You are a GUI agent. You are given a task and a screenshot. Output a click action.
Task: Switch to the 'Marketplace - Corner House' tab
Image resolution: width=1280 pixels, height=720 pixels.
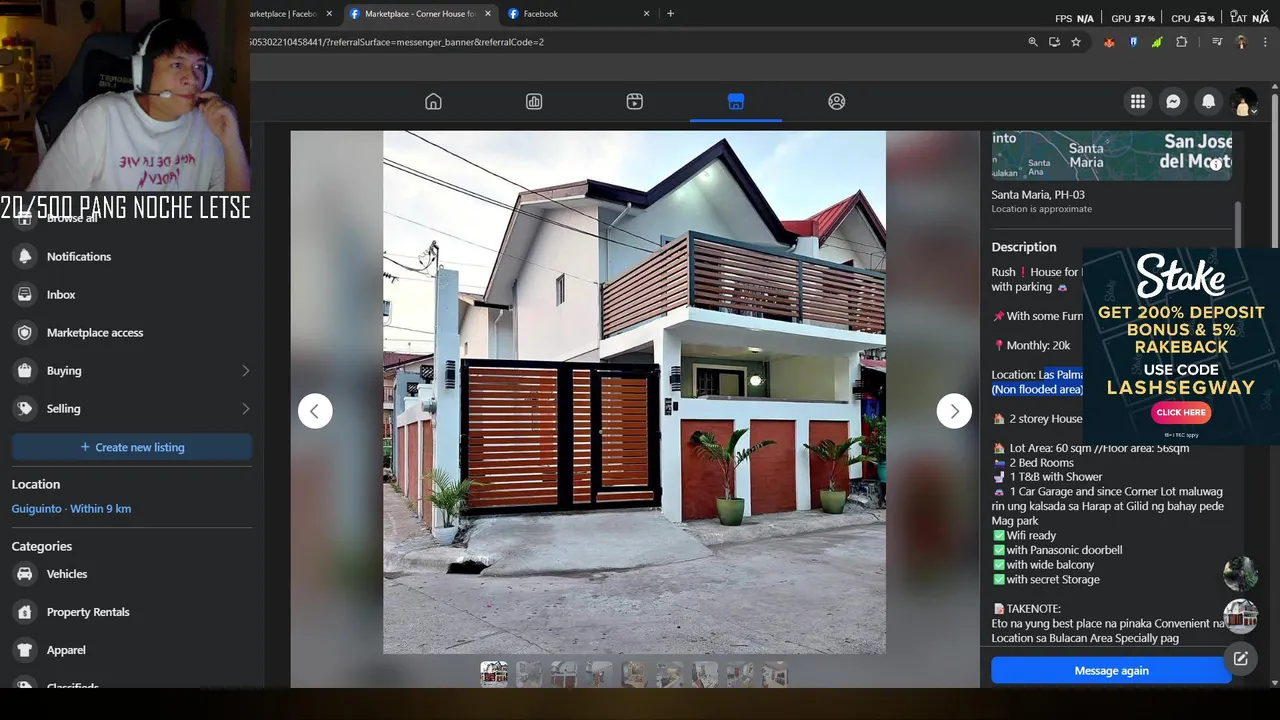(420, 14)
